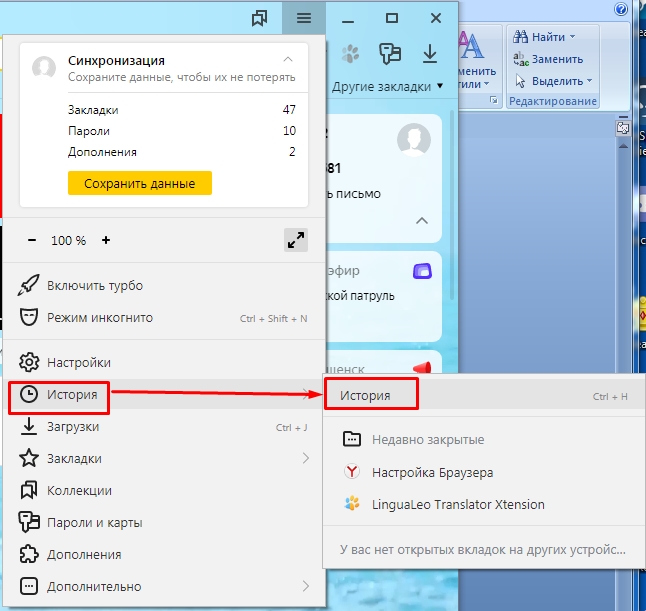The image size is (646, 611).
Task: Open Дополнения in main menu
Action: [164, 555]
